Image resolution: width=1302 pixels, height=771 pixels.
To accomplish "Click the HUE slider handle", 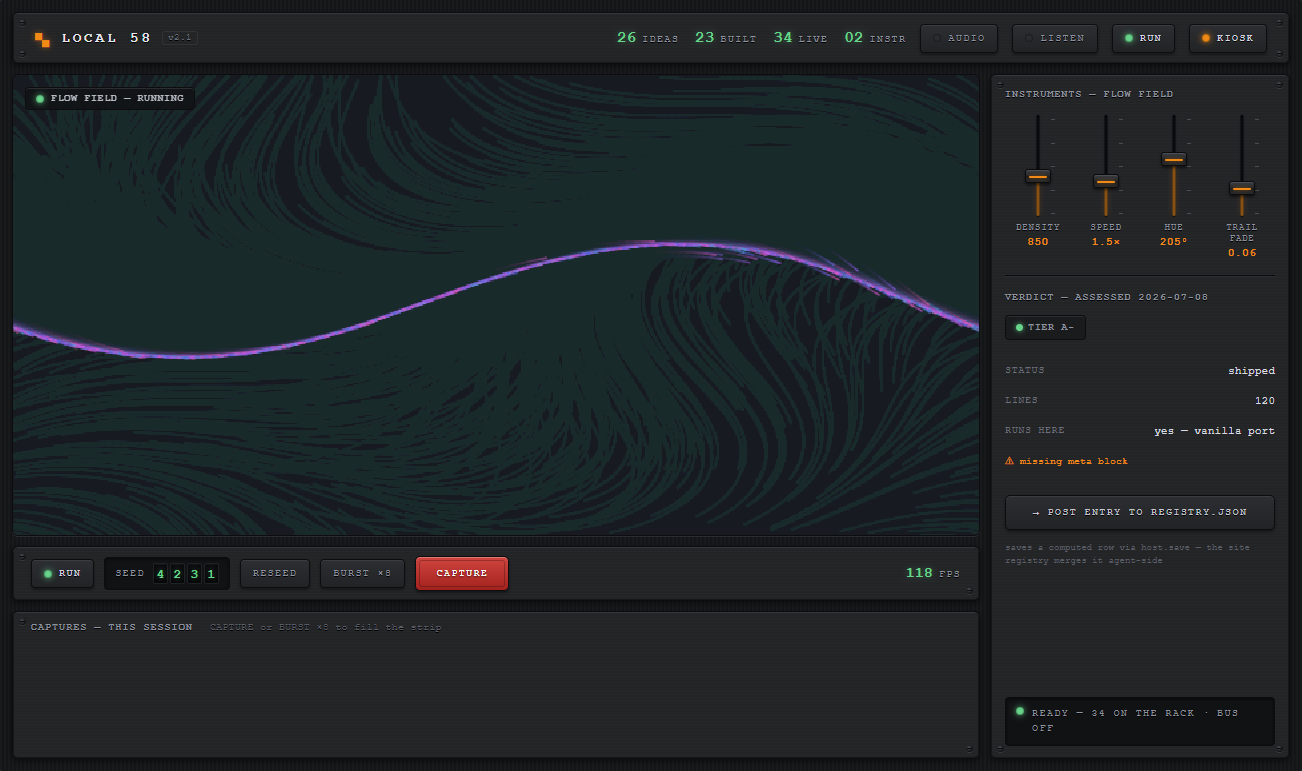I will pos(1174,159).
